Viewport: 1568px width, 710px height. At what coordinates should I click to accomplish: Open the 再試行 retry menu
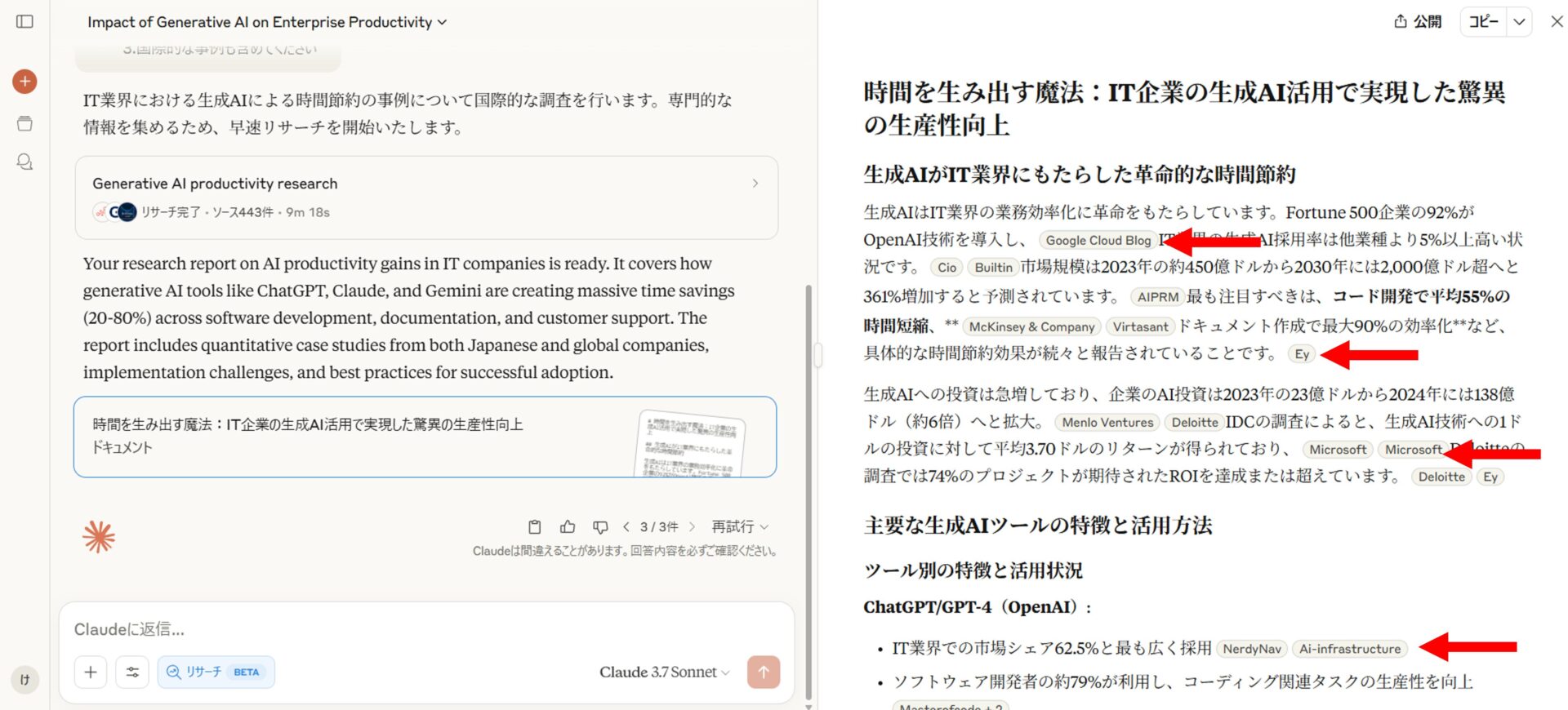(739, 527)
